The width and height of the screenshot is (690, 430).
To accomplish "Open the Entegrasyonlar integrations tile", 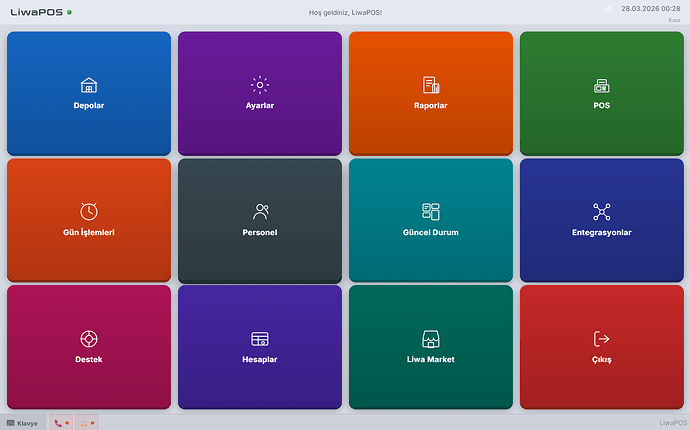I will coord(601,220).
